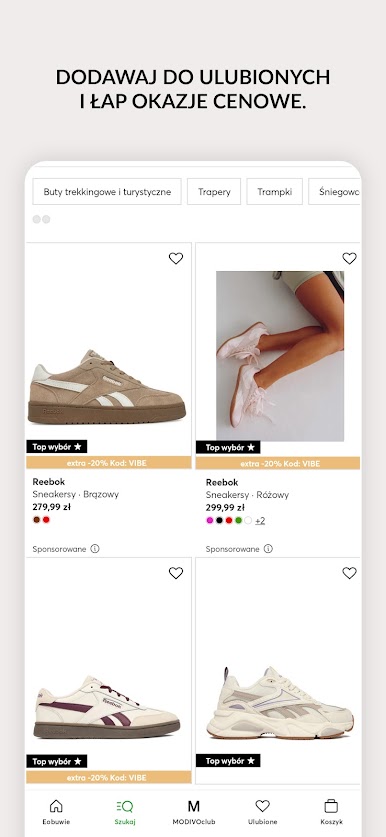The image size is (386, 837).
Task: Select Buty trekkingowe i turystyczne filter
Action: click(107, 192)
